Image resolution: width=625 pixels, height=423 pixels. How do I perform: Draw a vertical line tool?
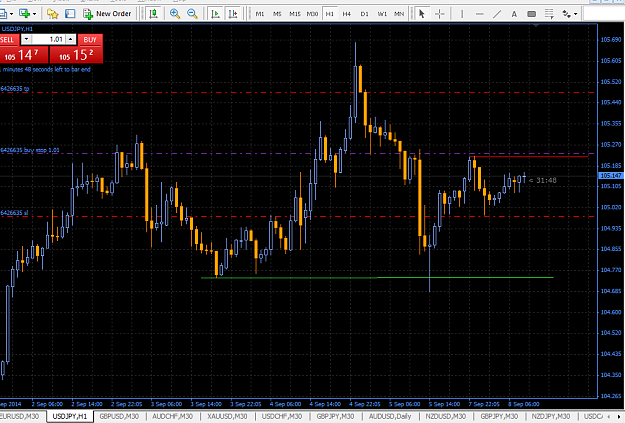pyautogui.click(x=462, y=14)
